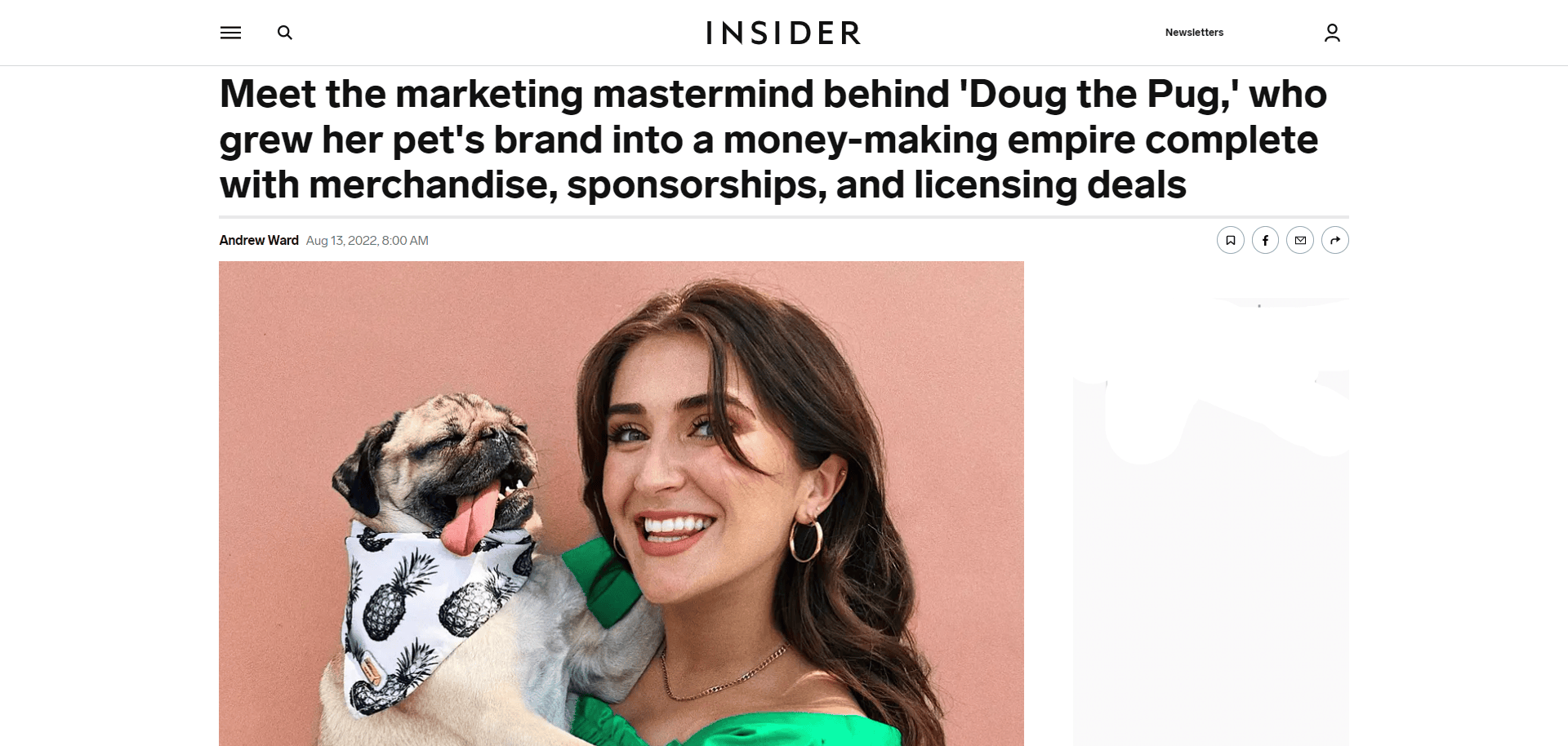This screenshot has height=746, width=1568.
Task: Open the hero photo of woman with pug
Action: point(621,503)
